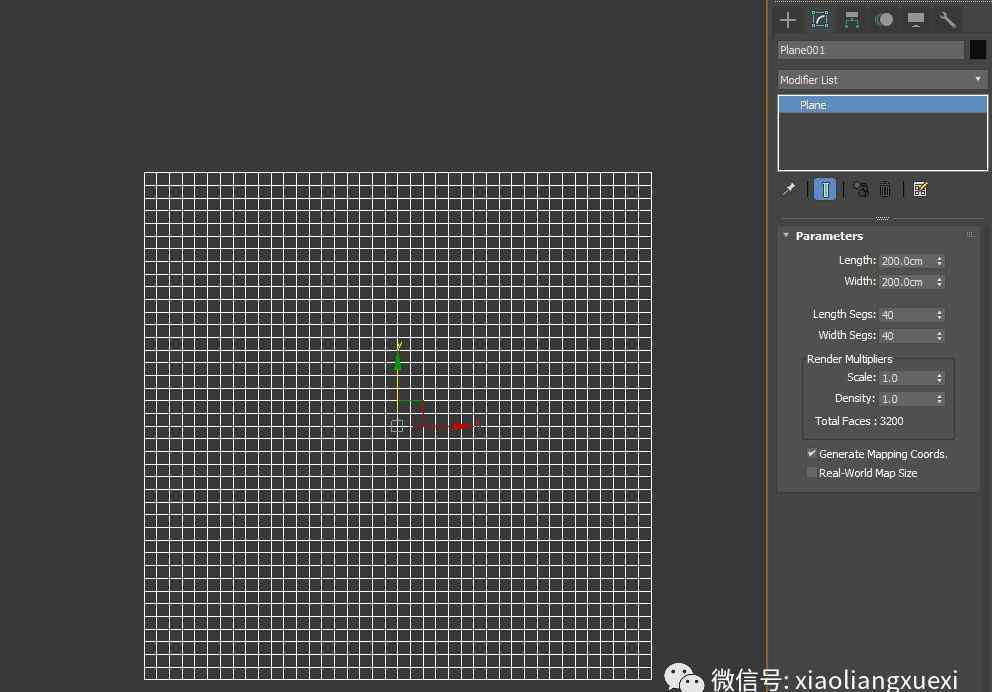Click the red X axis gizmo arrow

461,426
